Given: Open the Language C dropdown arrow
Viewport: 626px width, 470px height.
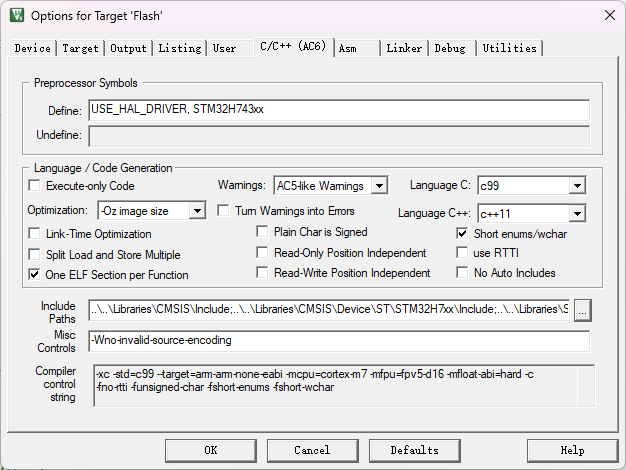Looking at the screenshot, I should click(x=577, y=186).
